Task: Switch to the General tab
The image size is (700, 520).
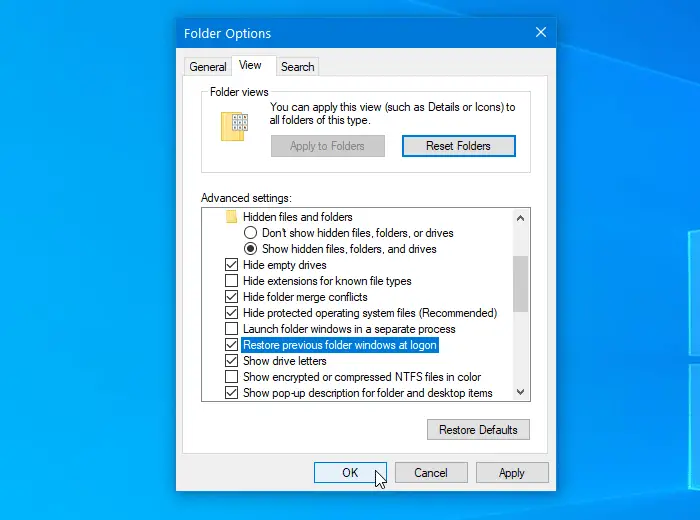Action: coord(208,67)
